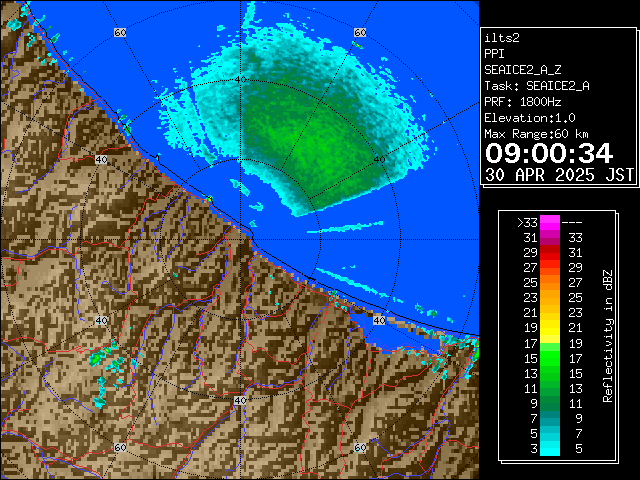
Task: Click the 'Max Range:60 km' text
Action: [x=536, y=134]
